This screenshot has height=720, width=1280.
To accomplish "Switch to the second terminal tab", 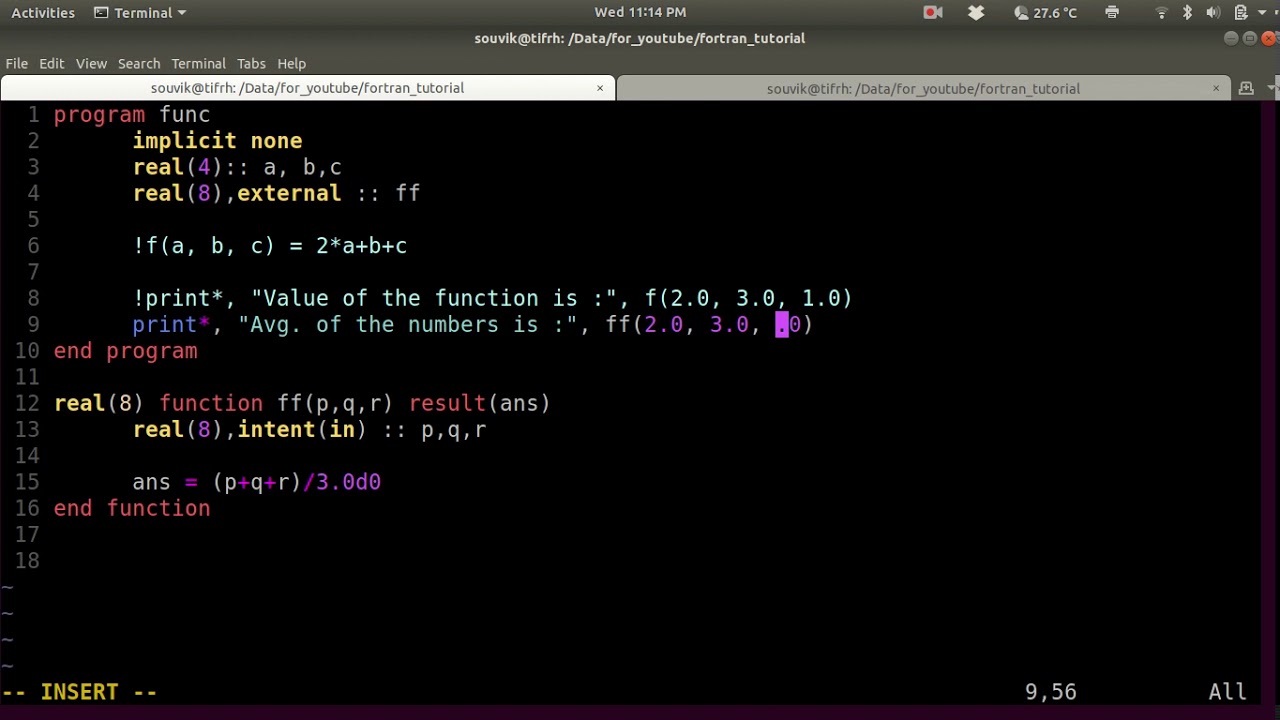I will (x=923, y=88).
